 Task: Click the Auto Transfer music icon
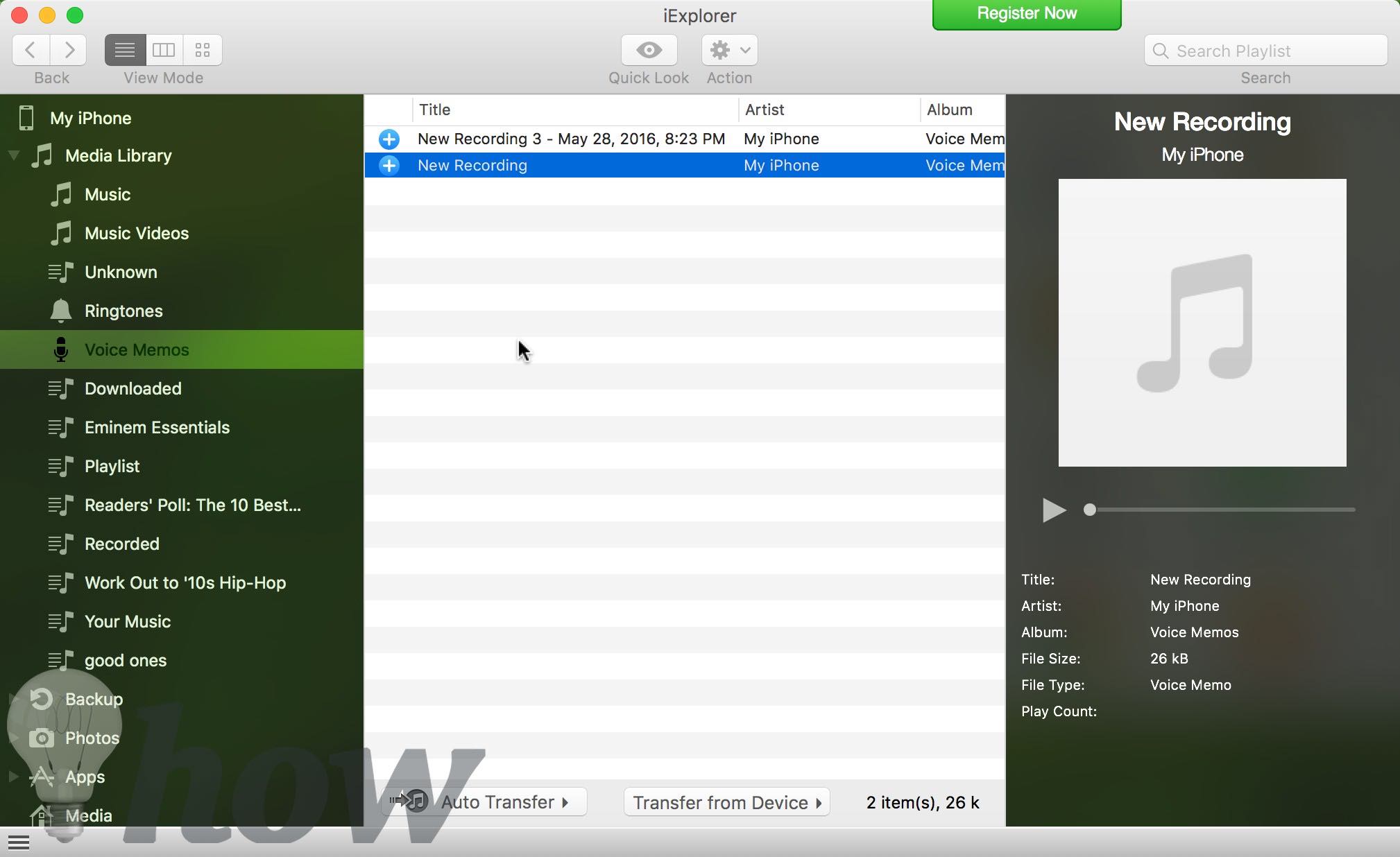coord(409,801)
